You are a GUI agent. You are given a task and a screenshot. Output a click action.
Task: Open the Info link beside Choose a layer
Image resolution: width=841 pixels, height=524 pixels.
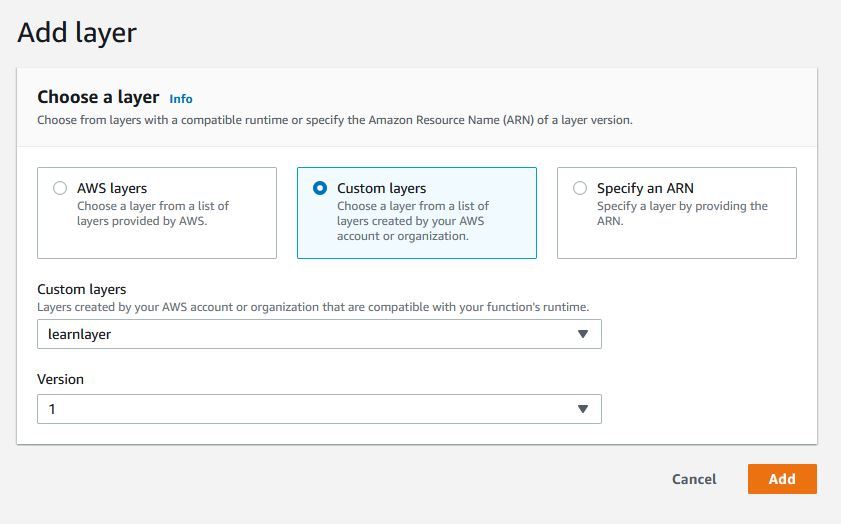point(181,99)
